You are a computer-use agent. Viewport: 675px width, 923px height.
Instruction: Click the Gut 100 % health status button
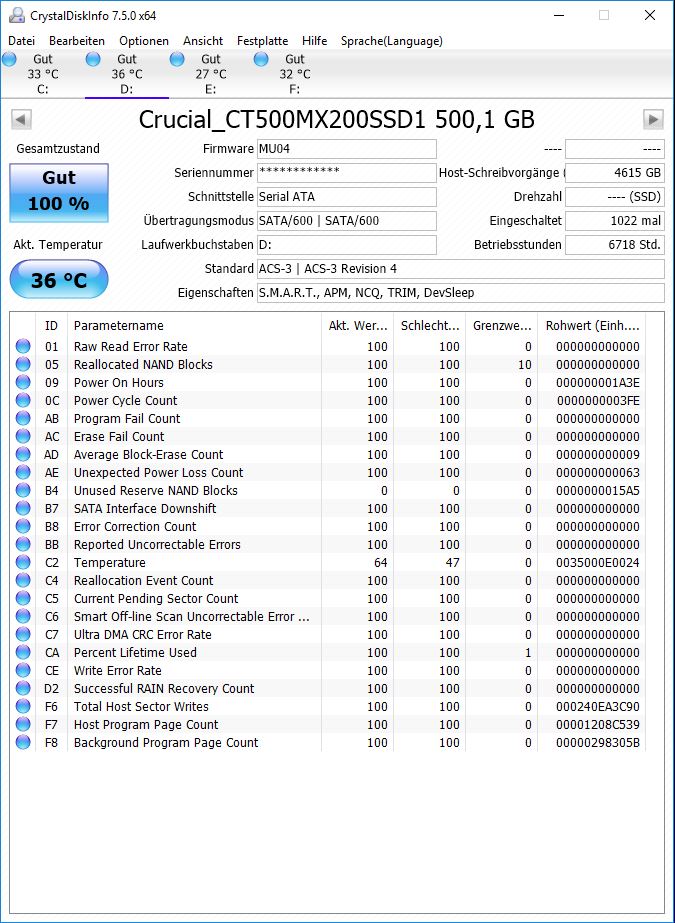pyautogui.click(x=59, y=192)
